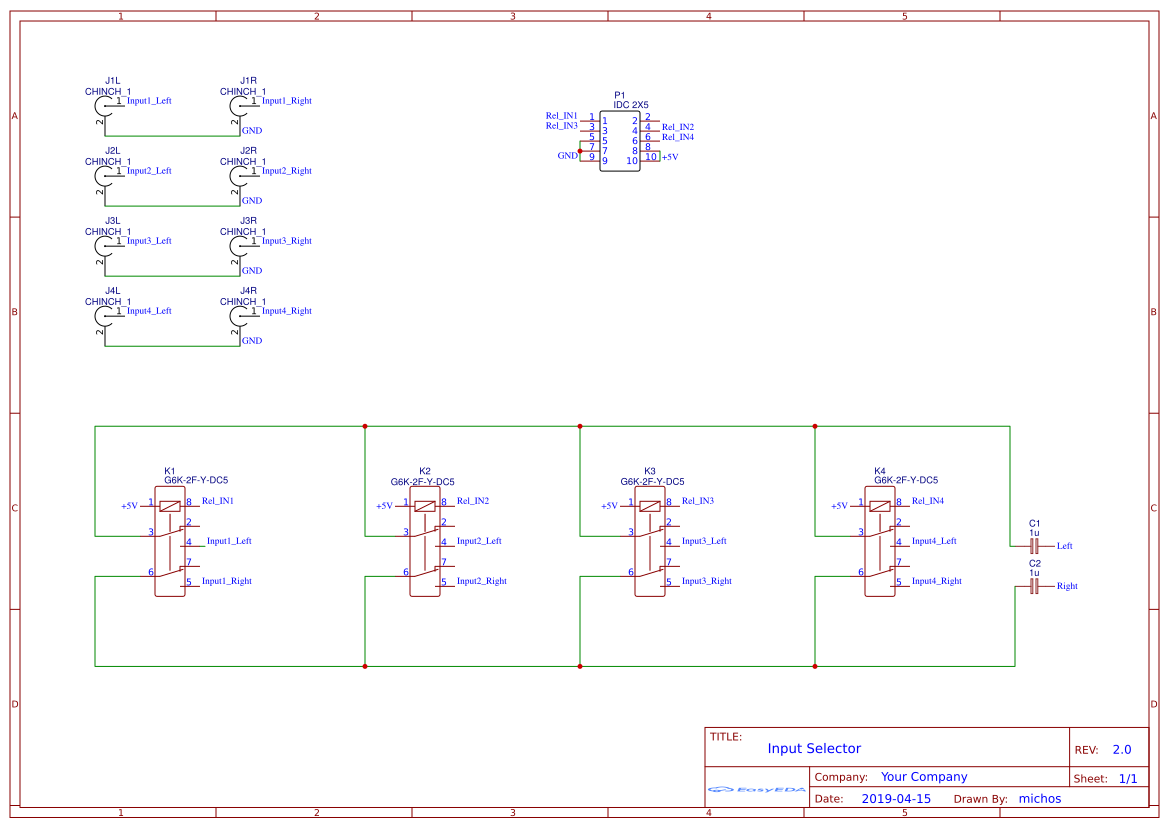The height and width of the screenshot is (828, 1169).
Task: Select the Sheet 1/1 label
Action: pos(1110,777)
